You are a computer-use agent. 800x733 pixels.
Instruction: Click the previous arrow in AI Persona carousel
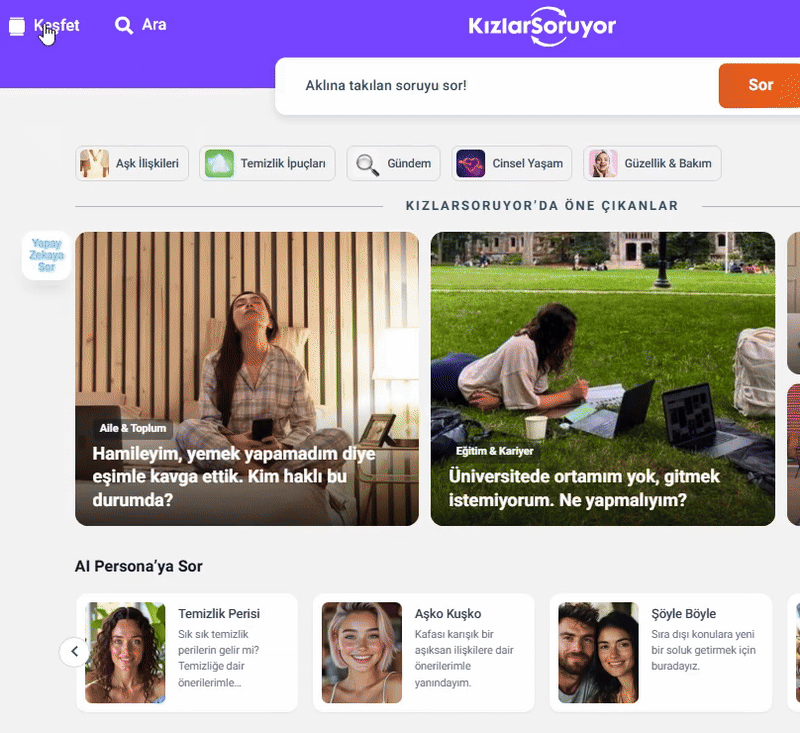[74, 652]
